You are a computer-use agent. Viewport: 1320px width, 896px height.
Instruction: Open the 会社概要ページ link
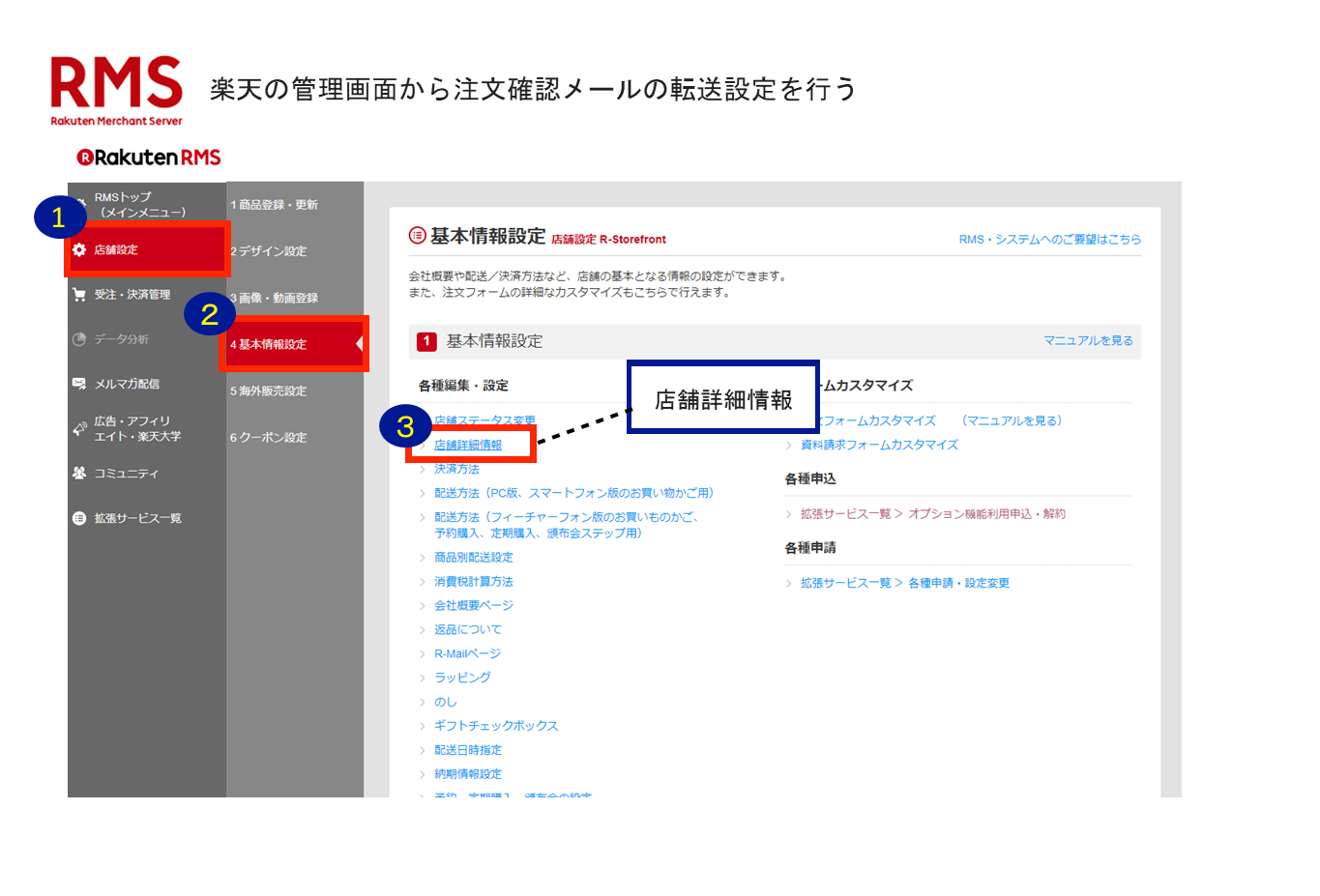click(x=474, y=605)
